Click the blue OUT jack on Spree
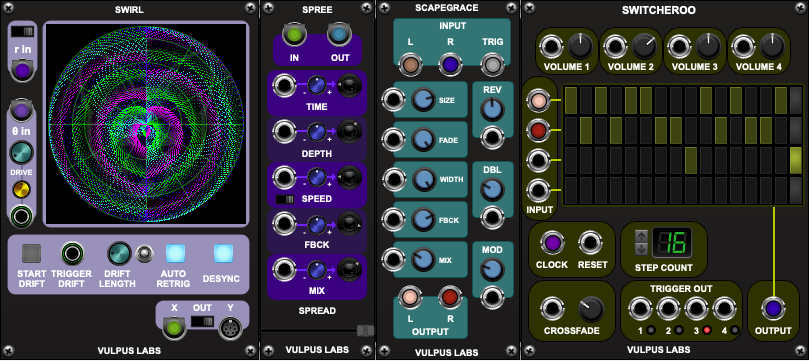The image size is (809, 361). pos(339,34)
